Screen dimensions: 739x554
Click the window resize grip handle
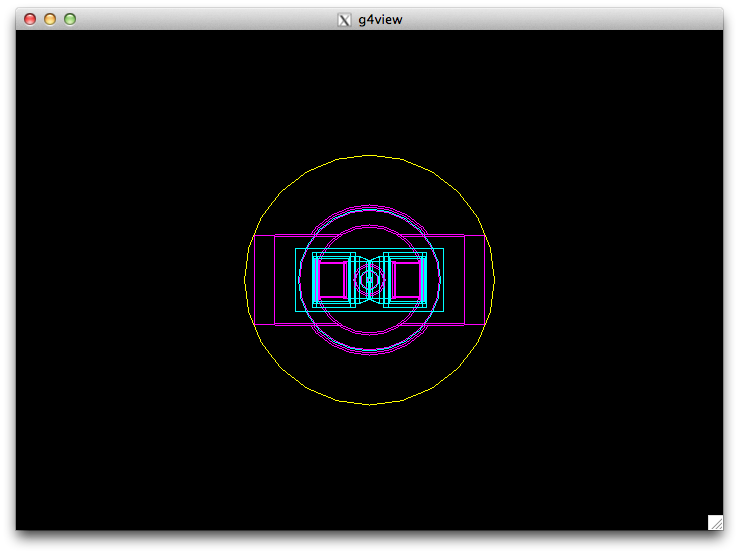point(715,522)
